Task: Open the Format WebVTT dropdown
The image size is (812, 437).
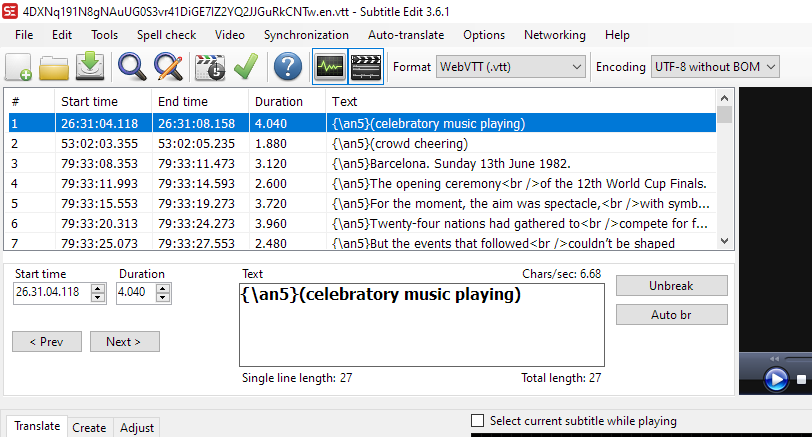Action: (x=511, y=67)
